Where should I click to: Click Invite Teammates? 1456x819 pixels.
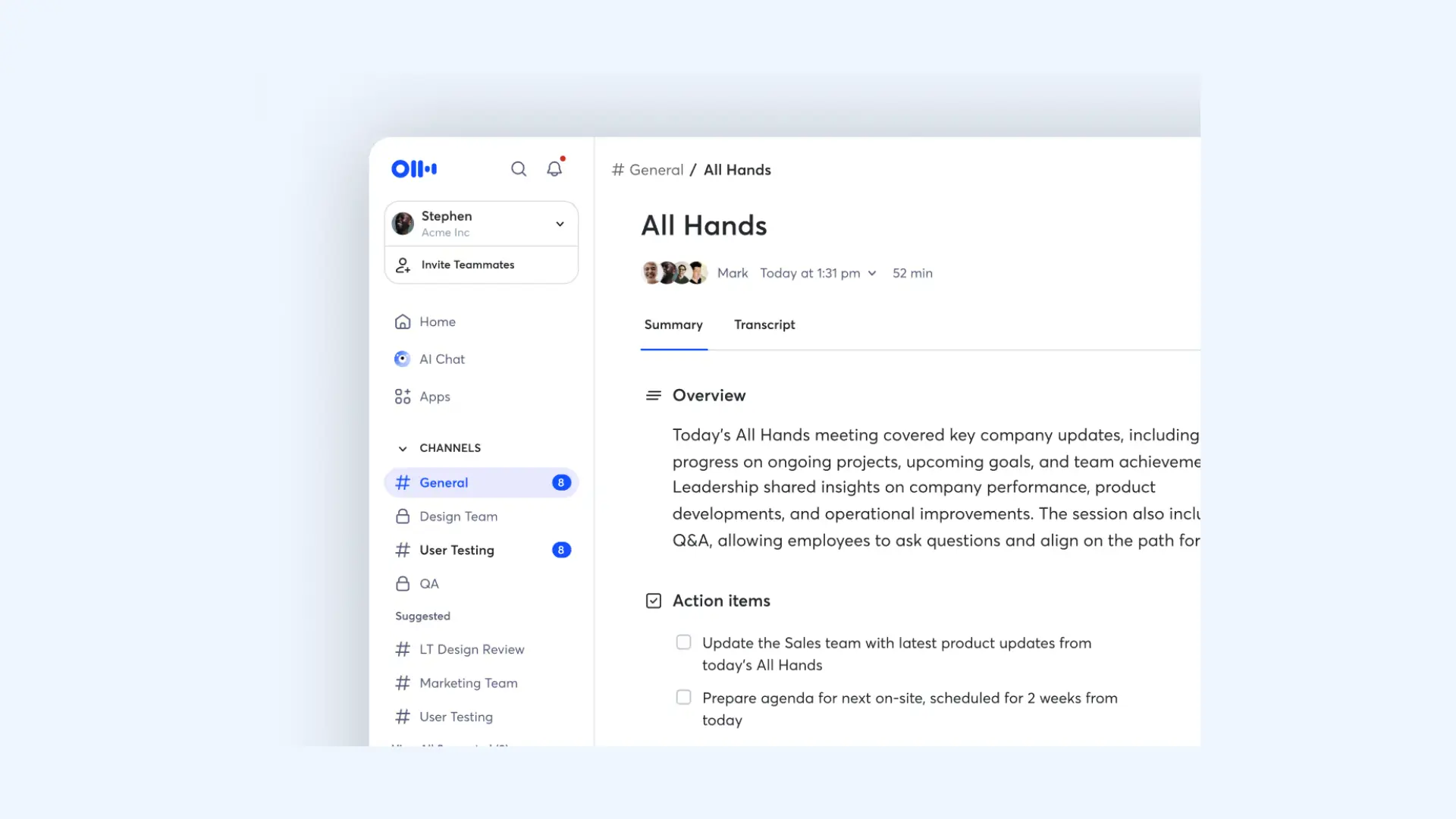[467, 265]
